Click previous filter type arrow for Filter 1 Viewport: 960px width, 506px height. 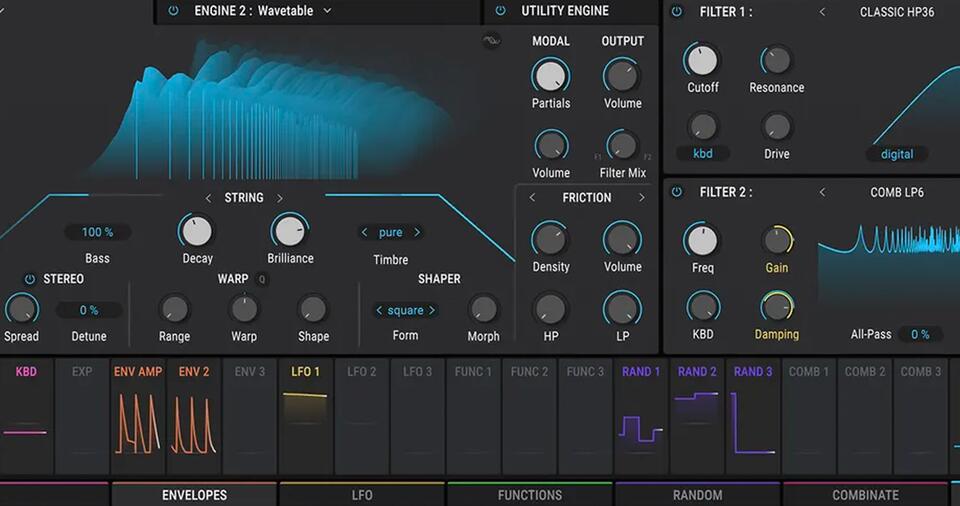click(822, 12)
